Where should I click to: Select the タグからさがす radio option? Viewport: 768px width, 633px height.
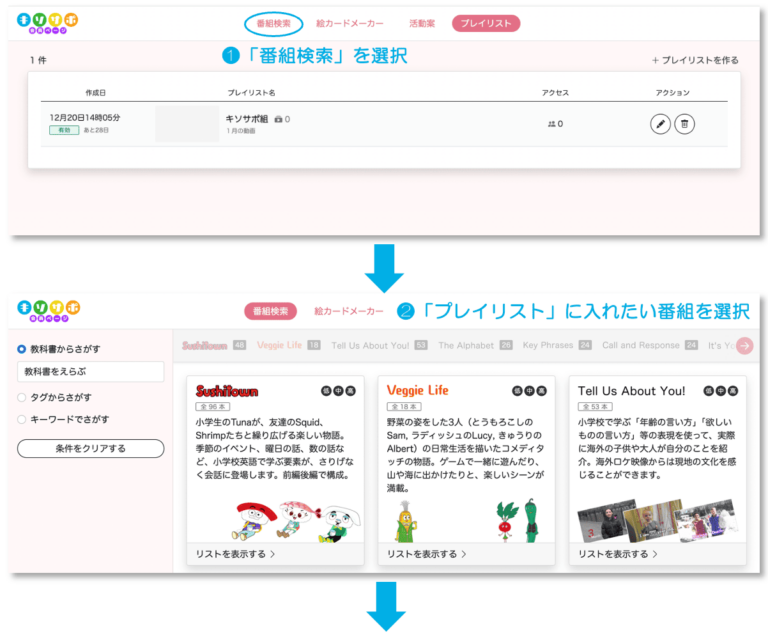pos(22,397)
